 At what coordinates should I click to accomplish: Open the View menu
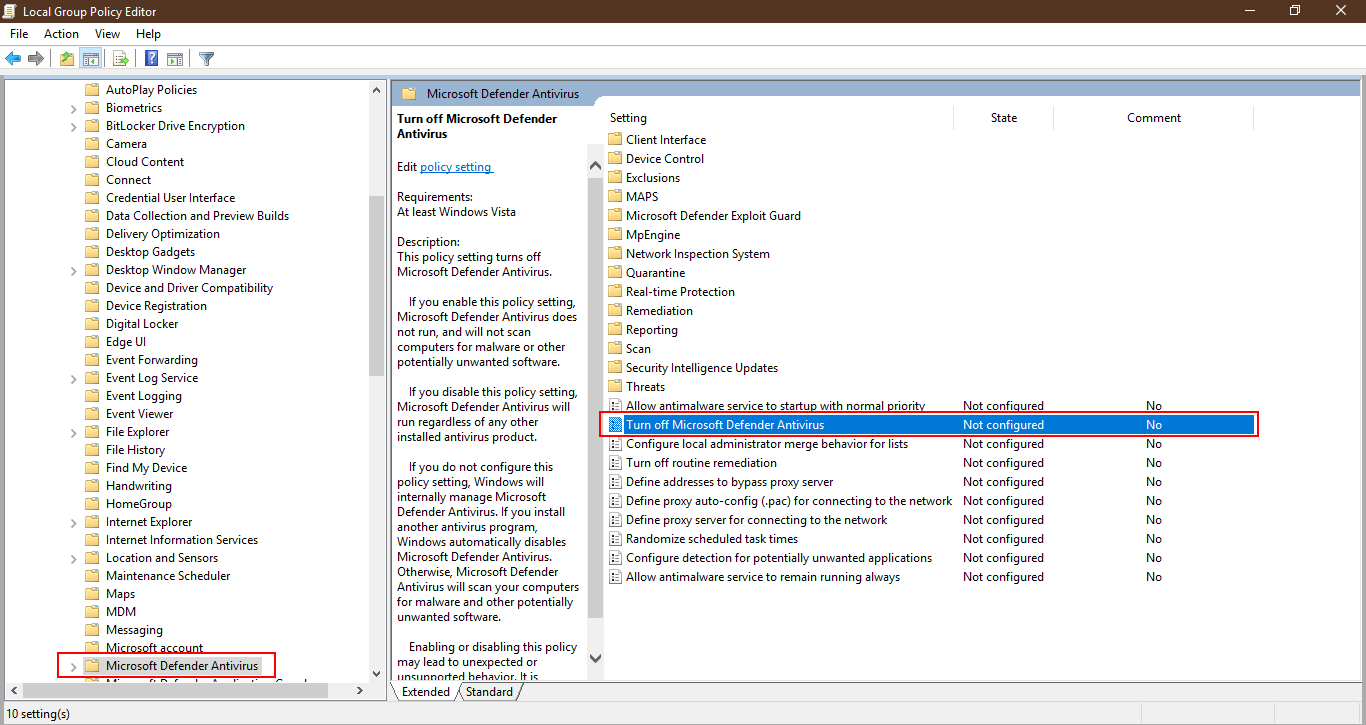click(x=107, y=34)
